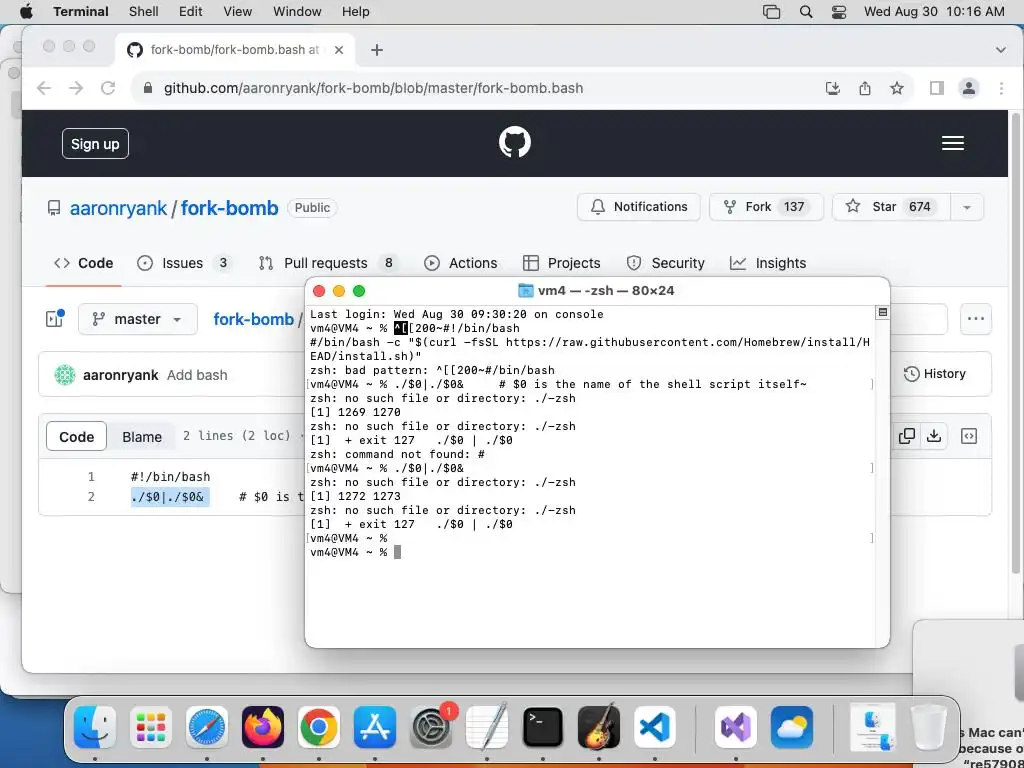Click the share icon in address bar
This screenshot has height=768, width=1024.
pyautogui.click(x=865, y=88)
